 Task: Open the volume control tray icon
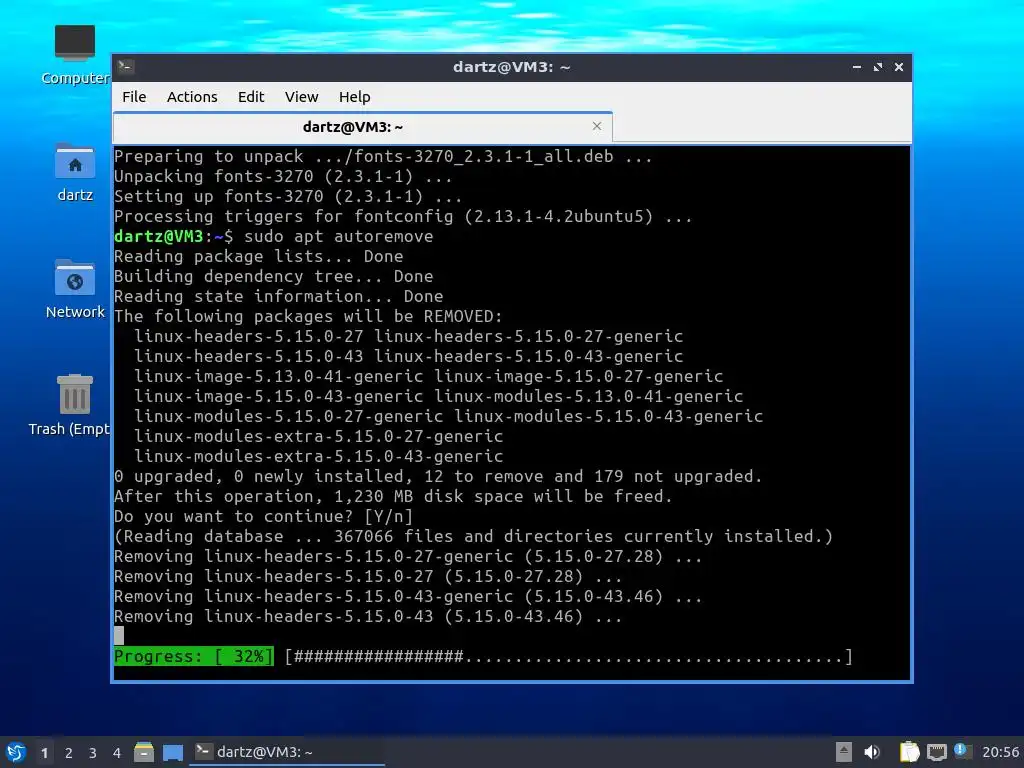coord(872,752)
